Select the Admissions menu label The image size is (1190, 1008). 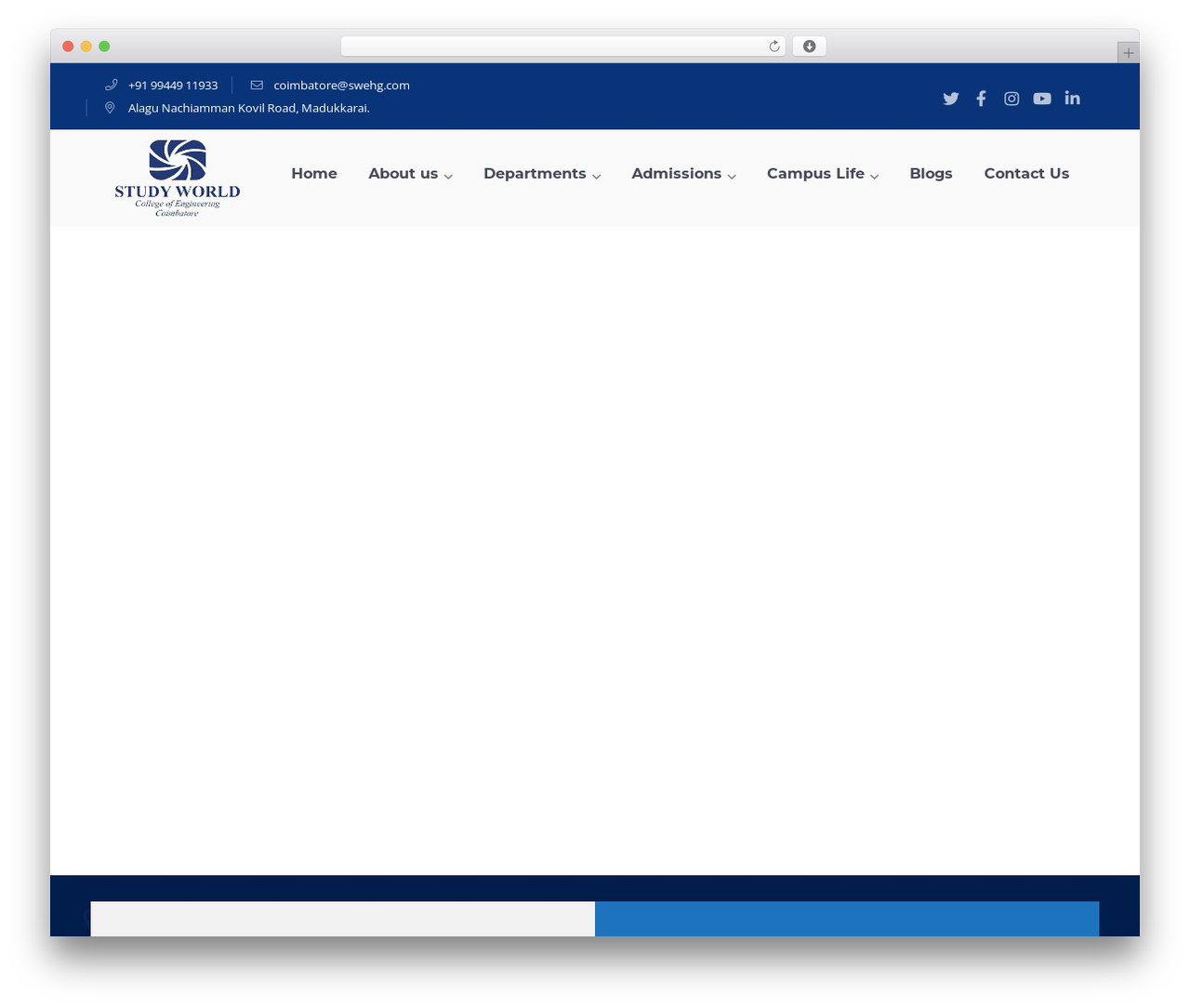[x=676, y=174]
